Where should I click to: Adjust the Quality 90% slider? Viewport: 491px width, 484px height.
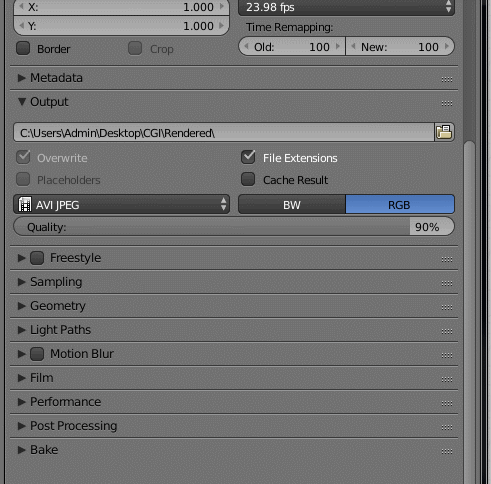point(234,227)
